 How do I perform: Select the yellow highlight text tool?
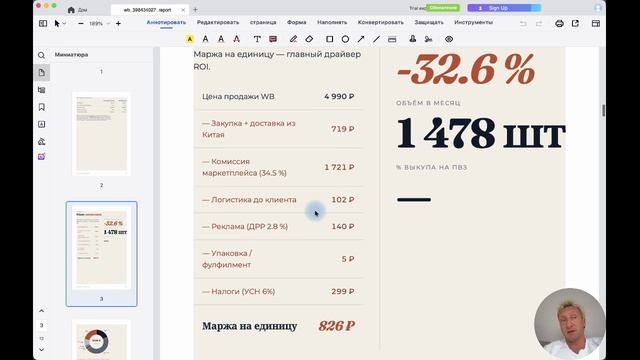click(x=190, y=39)
